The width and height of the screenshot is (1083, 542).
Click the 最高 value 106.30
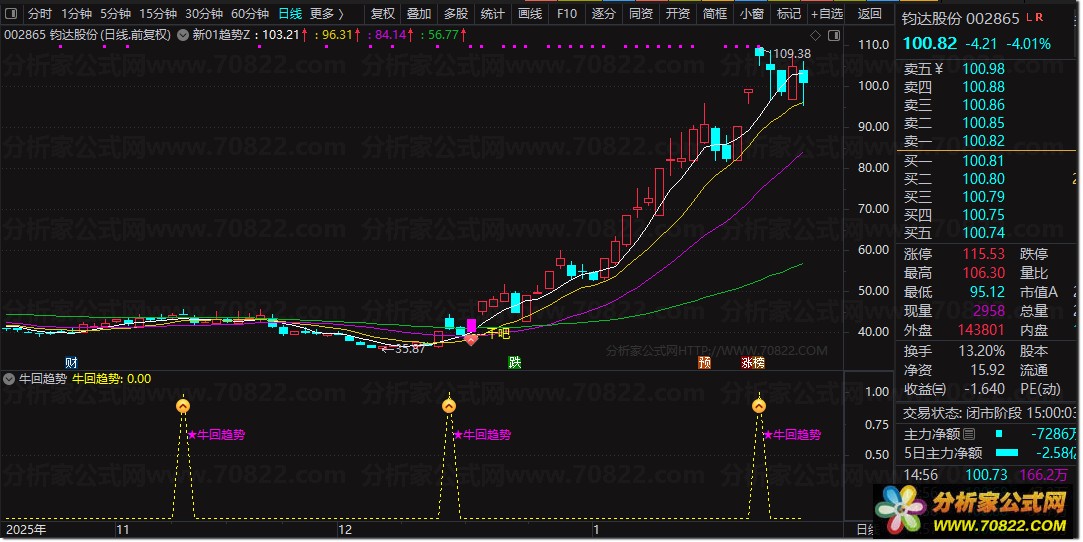(x=984, y=273)
